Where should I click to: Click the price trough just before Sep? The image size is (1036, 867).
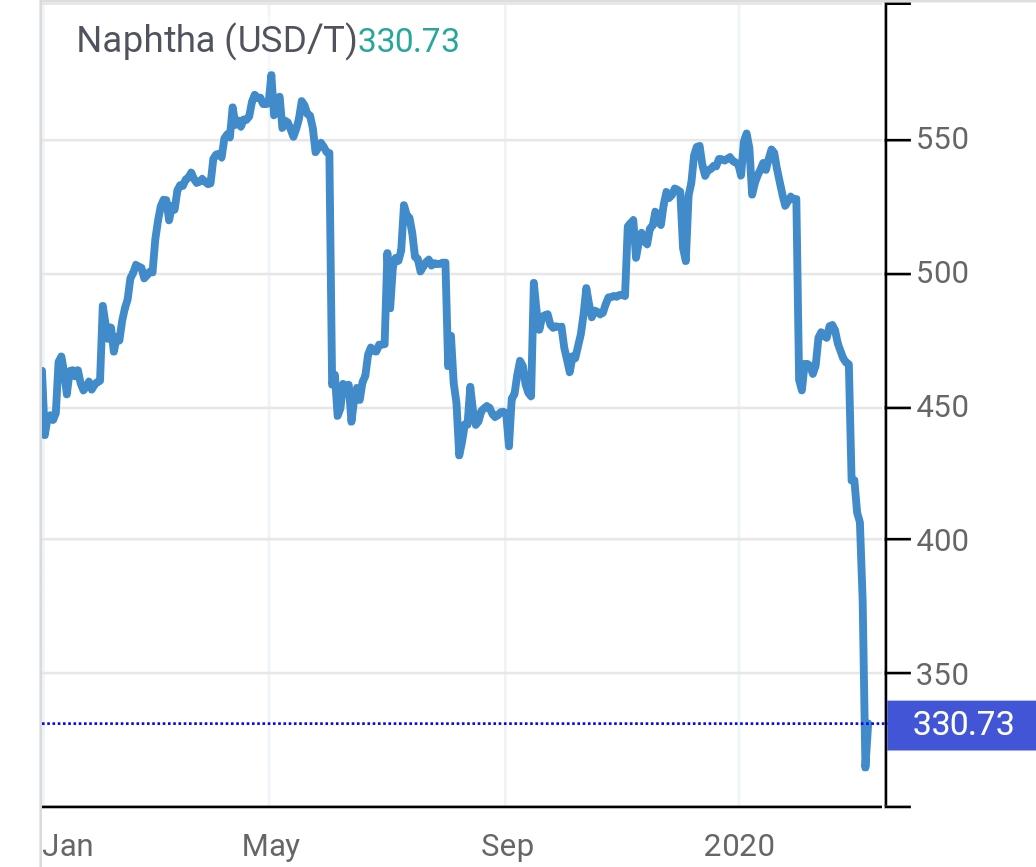pos(459,455)
